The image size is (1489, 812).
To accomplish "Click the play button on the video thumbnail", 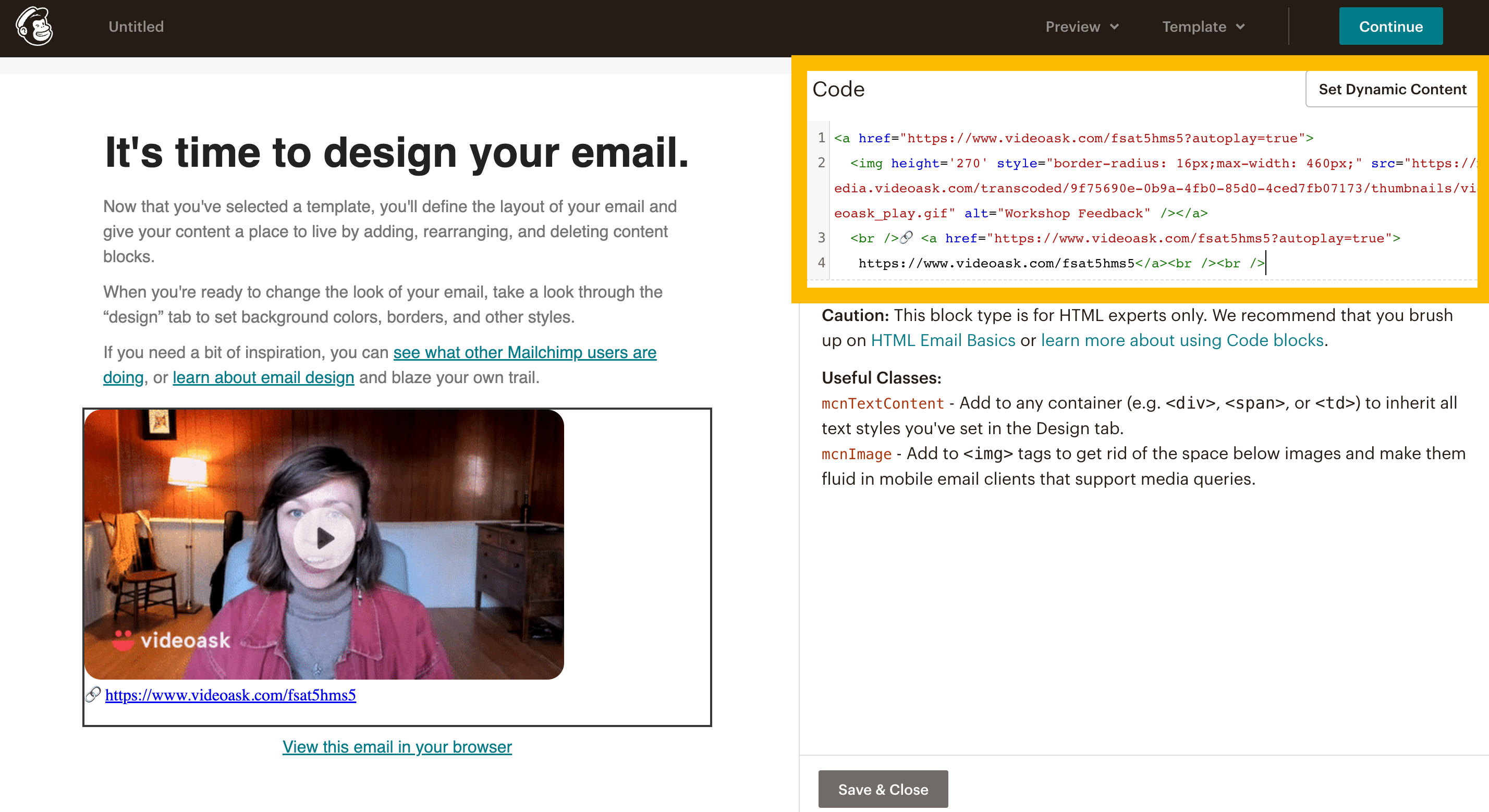I will pyautogui.click(x=324, y=538).
